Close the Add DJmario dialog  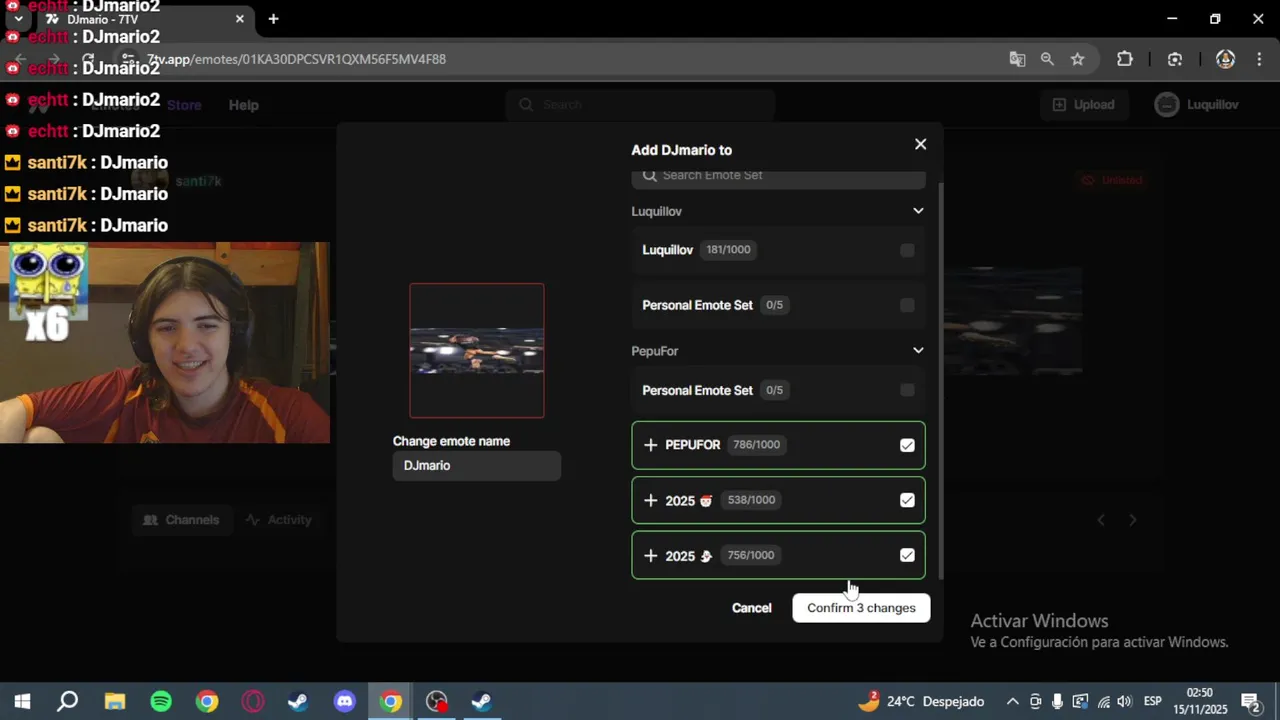point(921,144)
